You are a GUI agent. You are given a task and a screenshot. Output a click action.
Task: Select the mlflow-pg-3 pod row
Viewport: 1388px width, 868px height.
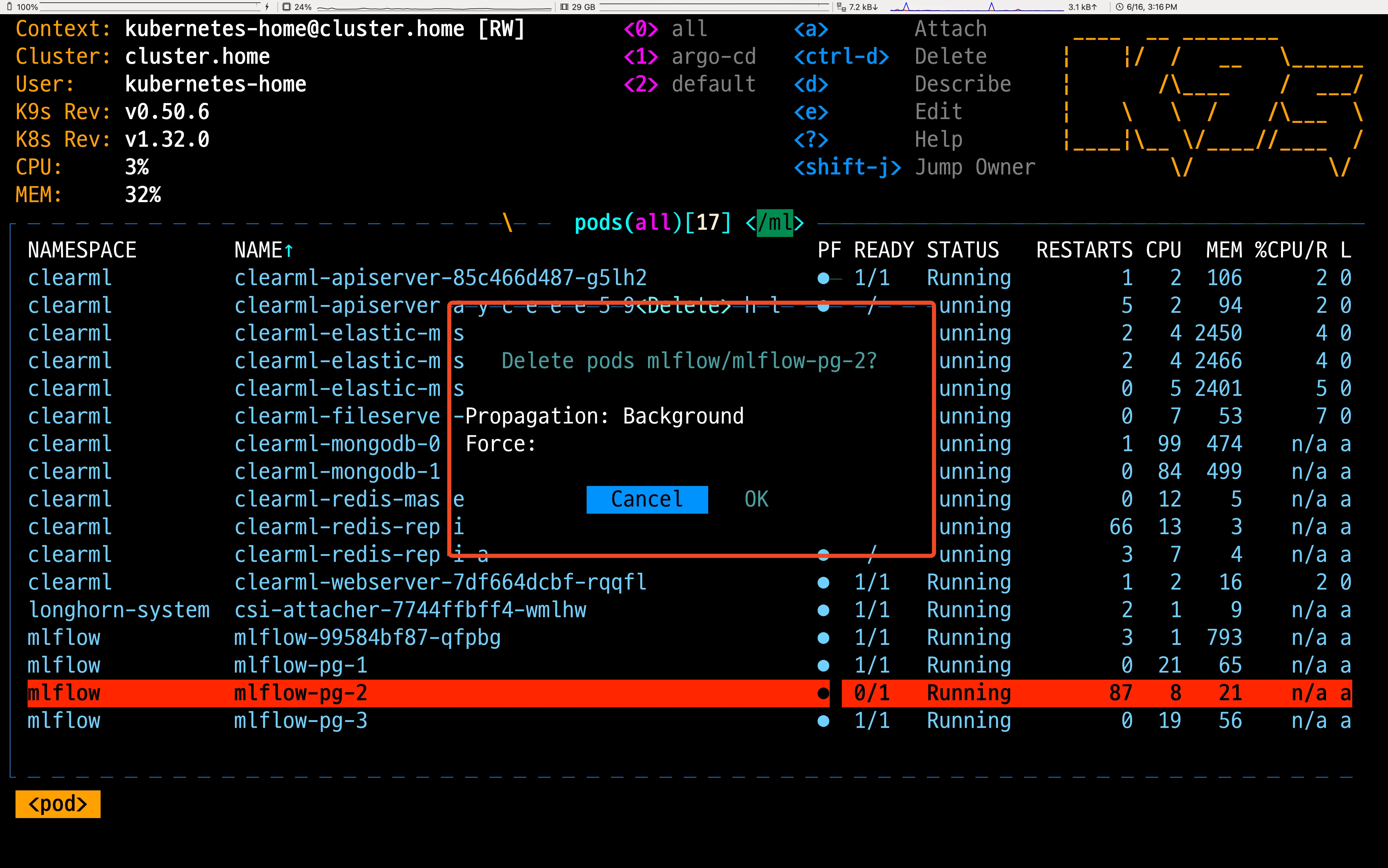coord(300,721)
